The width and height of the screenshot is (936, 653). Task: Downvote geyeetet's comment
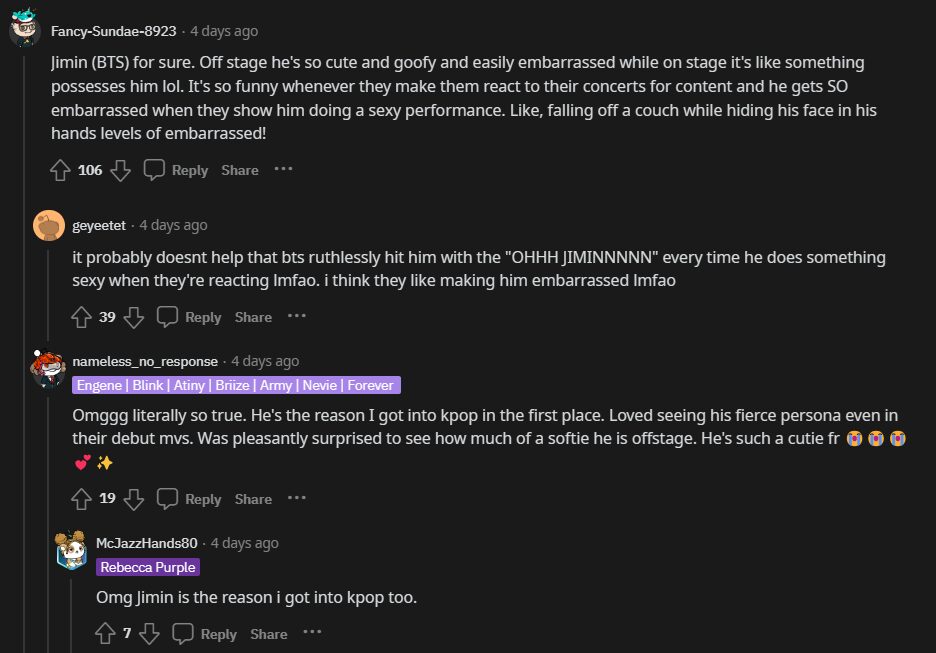(x=135, y=317)
